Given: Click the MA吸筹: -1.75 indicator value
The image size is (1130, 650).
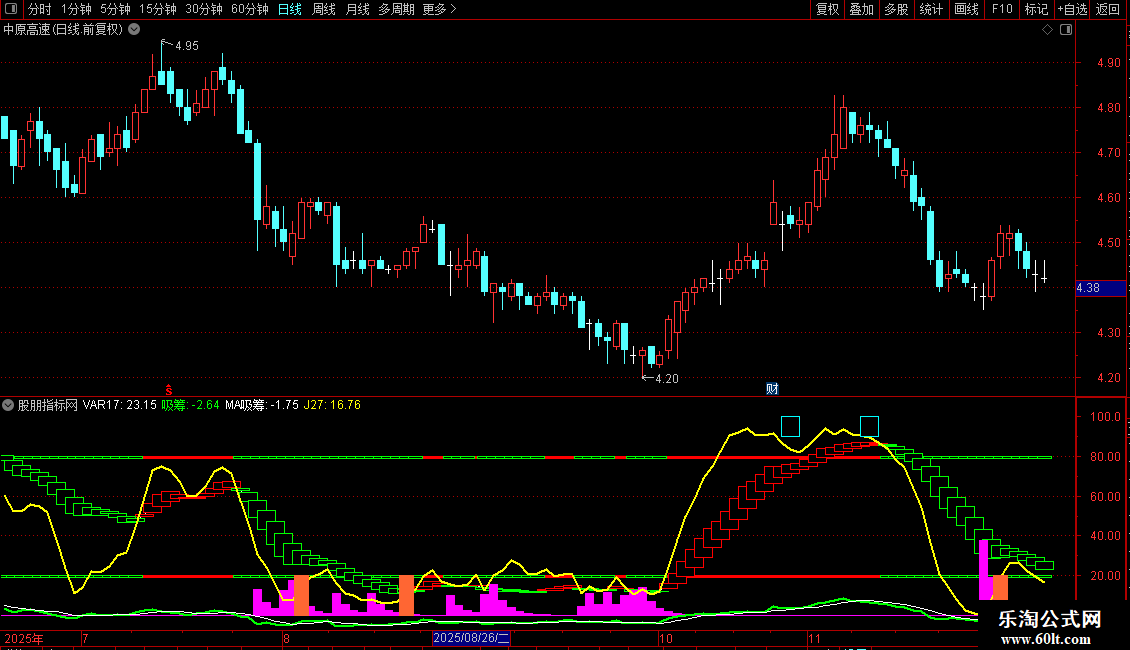Looking at the screenshot, I should (x=262, y=405).
